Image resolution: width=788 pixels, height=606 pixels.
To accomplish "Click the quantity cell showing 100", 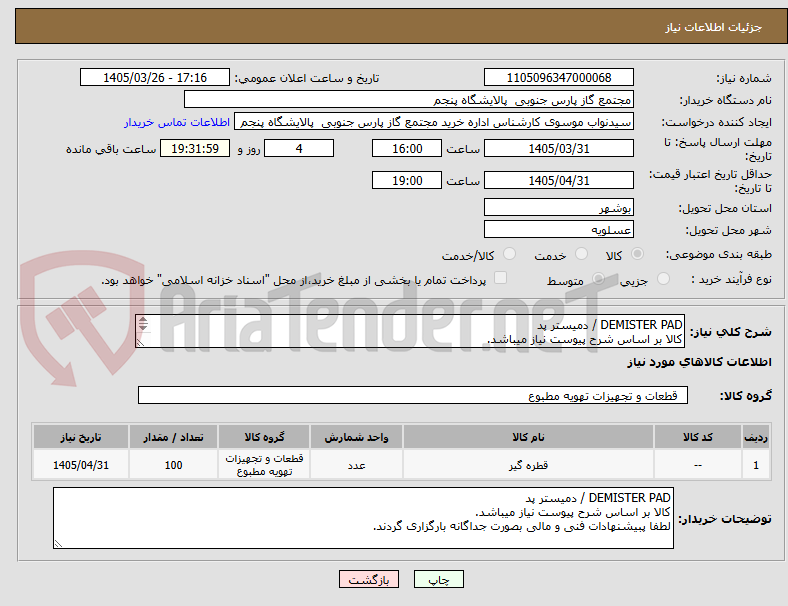I will 173,465.
